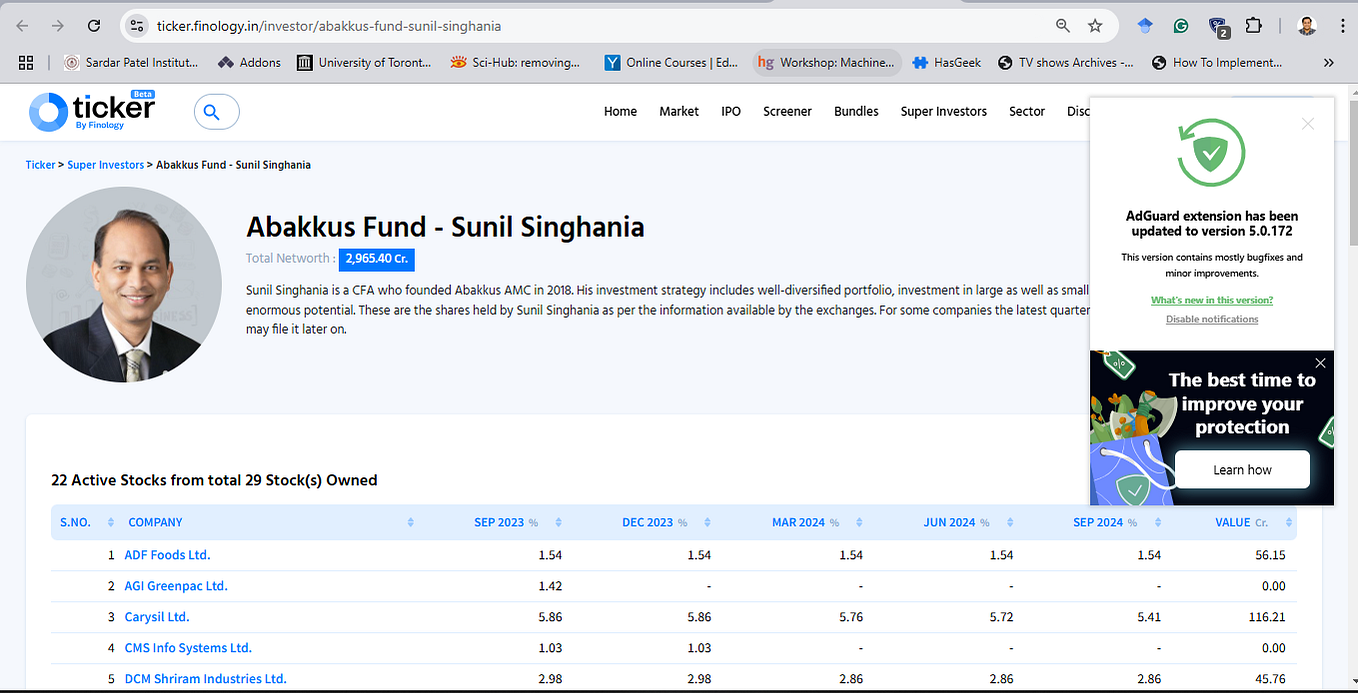Click Super Investors breadcrumb link

pyautogui.click(x=106, y=165)
